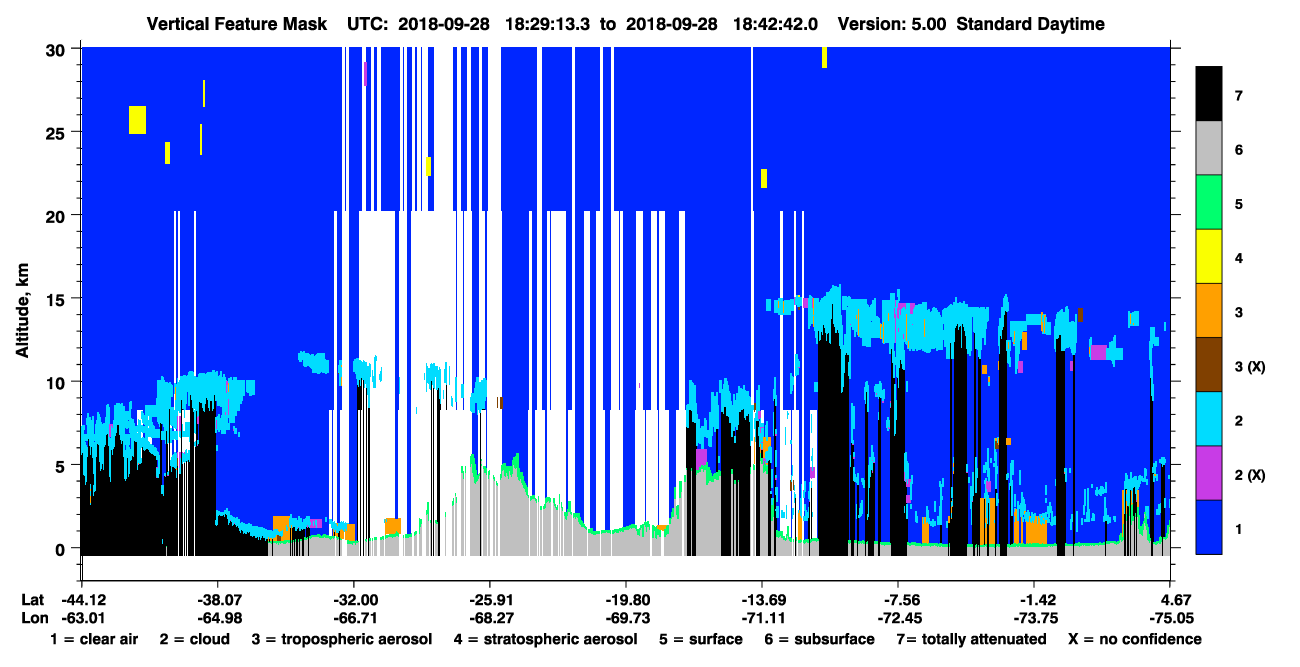Click the blue swatch labeled 1

click(x=1209, y=527)
